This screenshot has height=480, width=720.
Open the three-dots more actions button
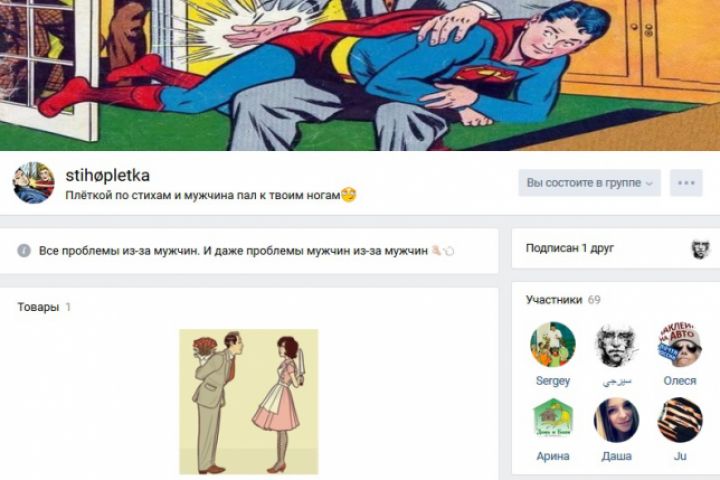pyautogui.click(x=686, y=183)
